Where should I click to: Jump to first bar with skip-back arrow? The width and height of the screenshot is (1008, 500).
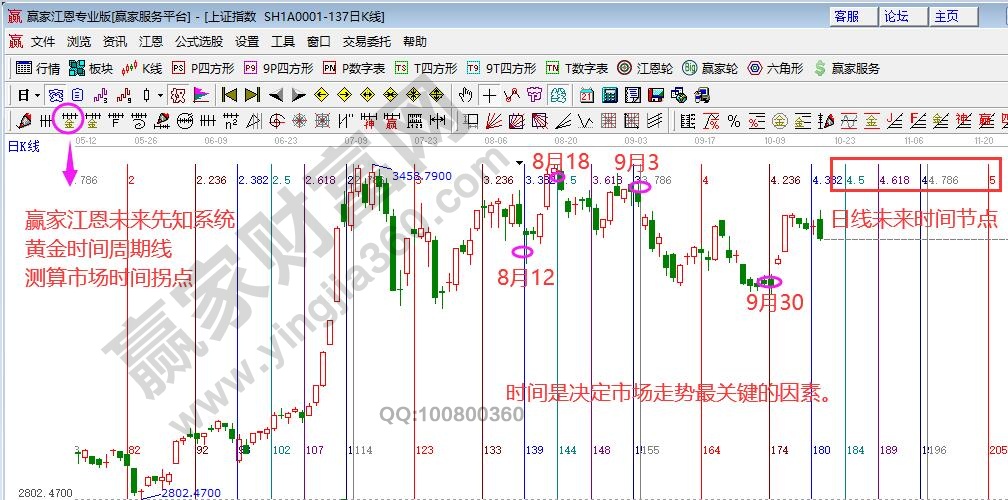[228, 95]
